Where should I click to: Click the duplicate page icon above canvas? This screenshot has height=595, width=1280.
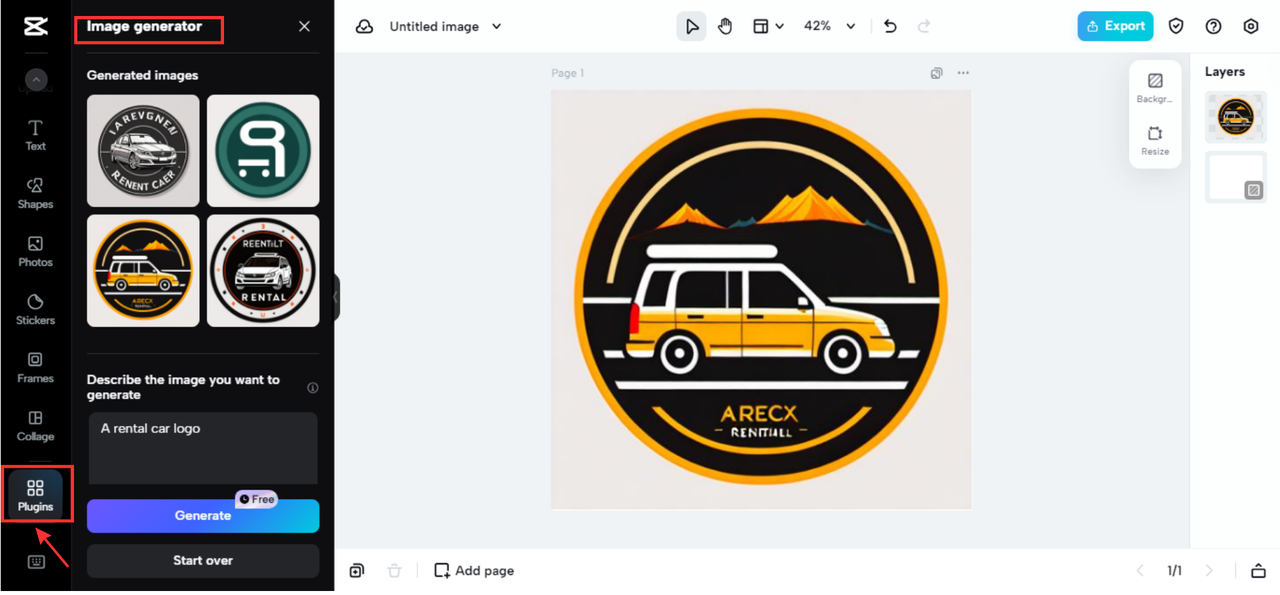pos(936,73)
